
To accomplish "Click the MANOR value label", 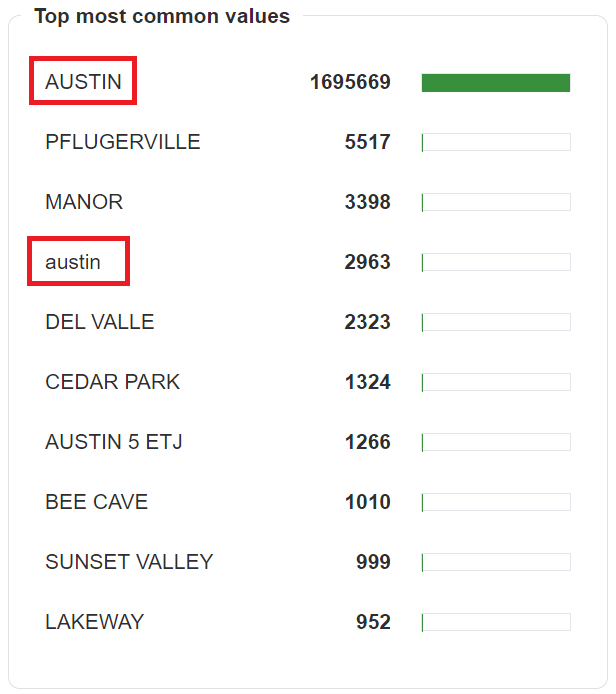I will pos(84,202).
